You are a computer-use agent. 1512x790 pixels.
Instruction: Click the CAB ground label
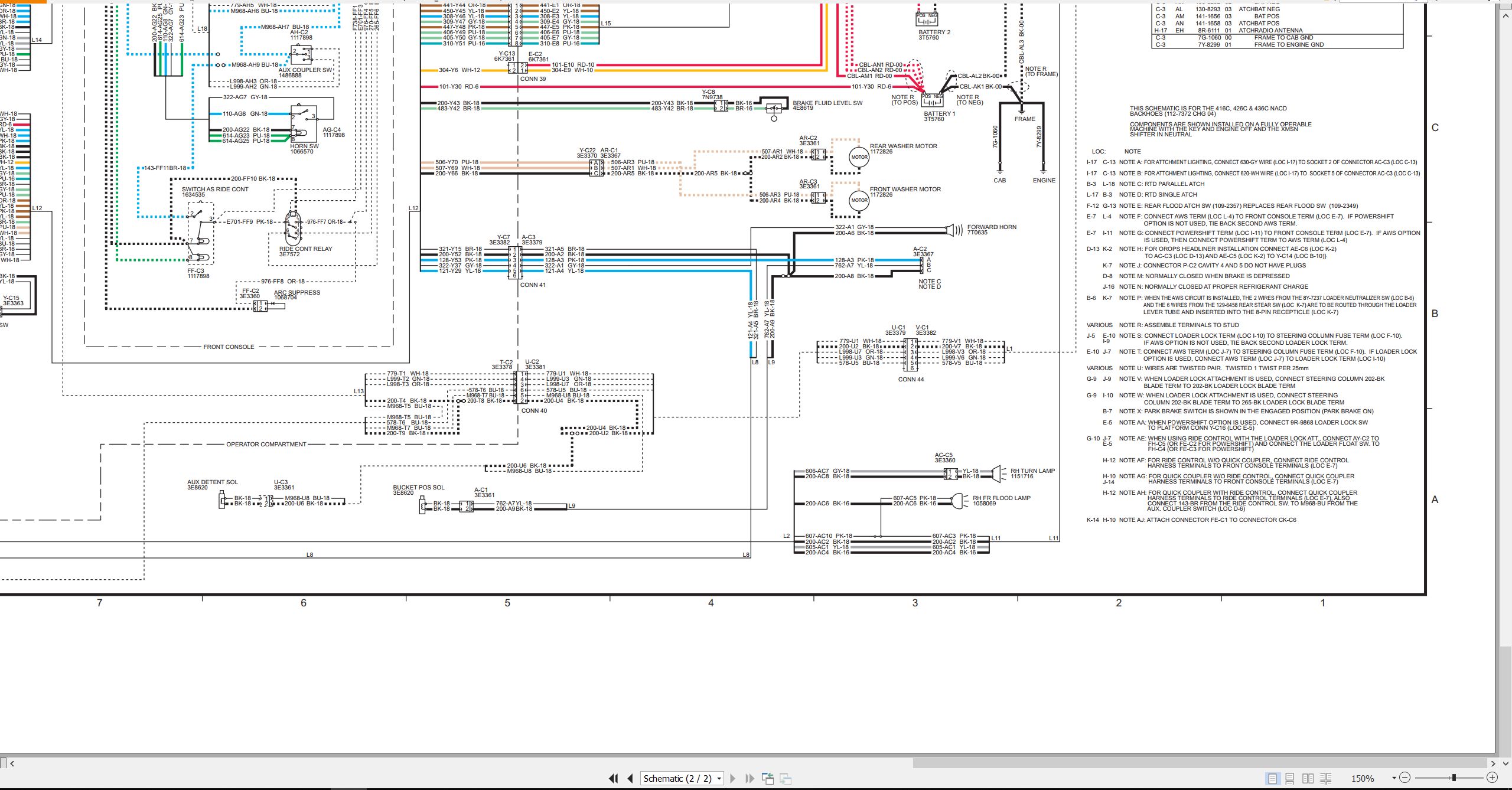tap(999, 181)
